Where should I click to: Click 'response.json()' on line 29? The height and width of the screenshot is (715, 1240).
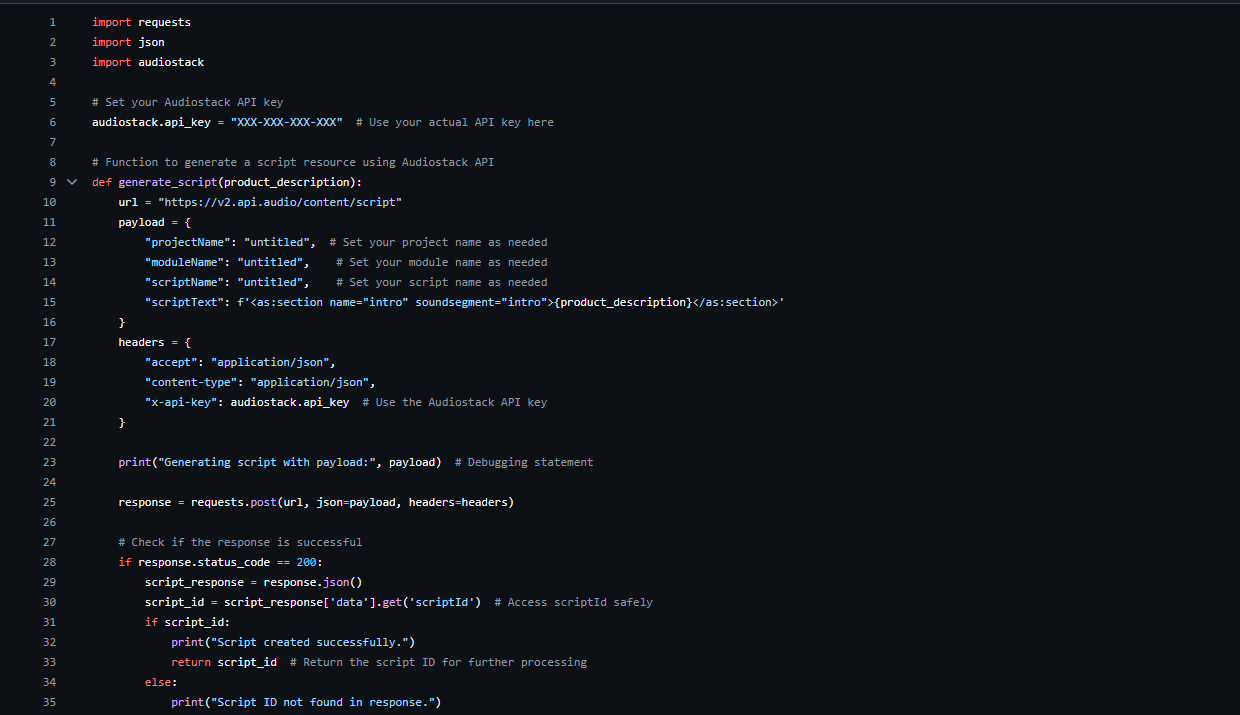point(313,582)
